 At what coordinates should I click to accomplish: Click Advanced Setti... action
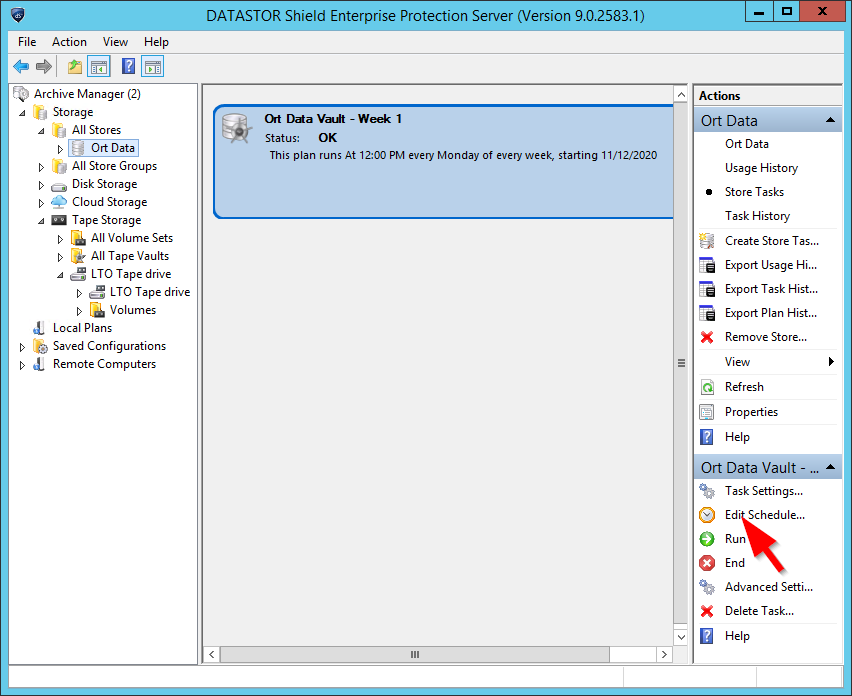pyautogui.click(x=769, y=587)
